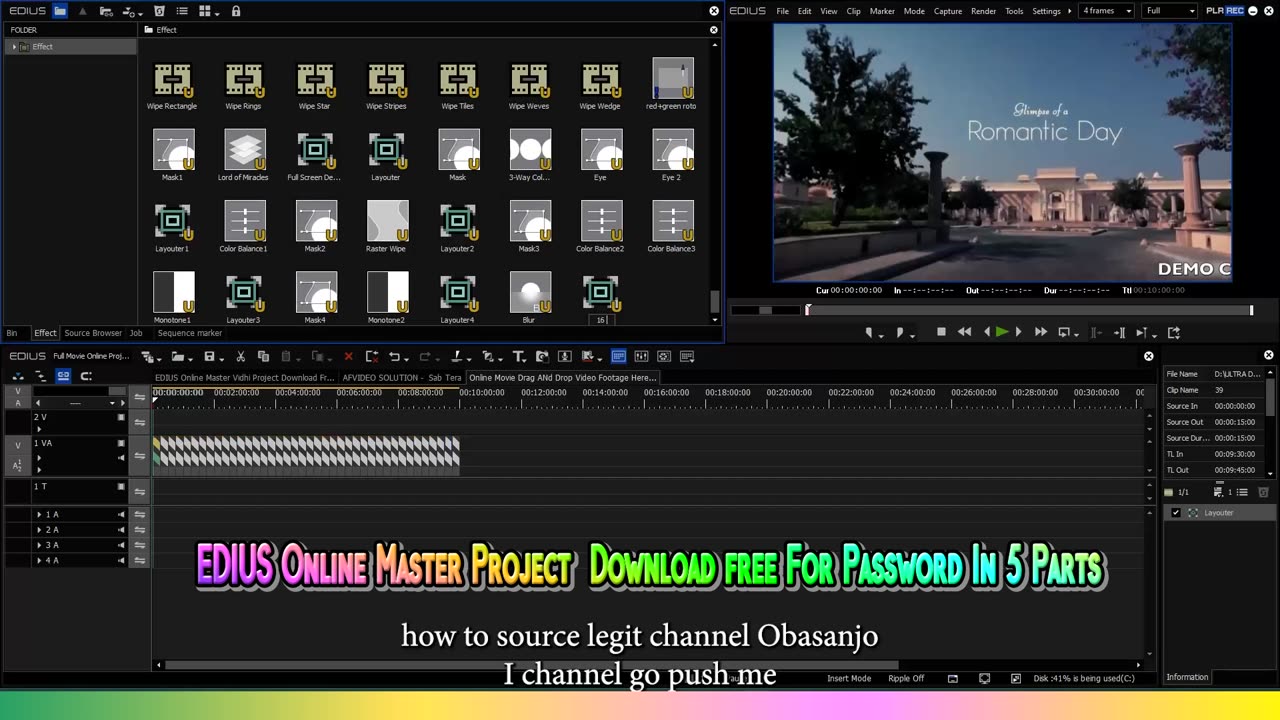Pick the Eye 2 effect preset

coord(672,156)
